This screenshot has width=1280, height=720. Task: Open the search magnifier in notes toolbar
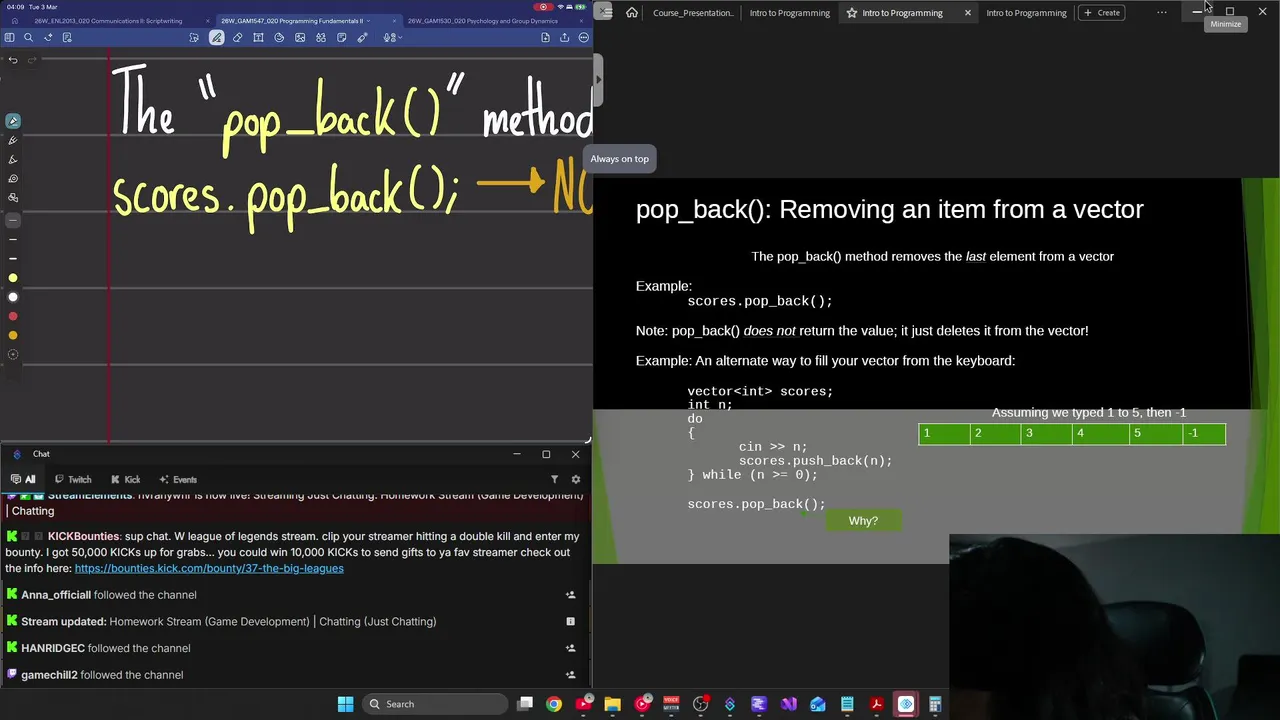(x=28, y=37)
